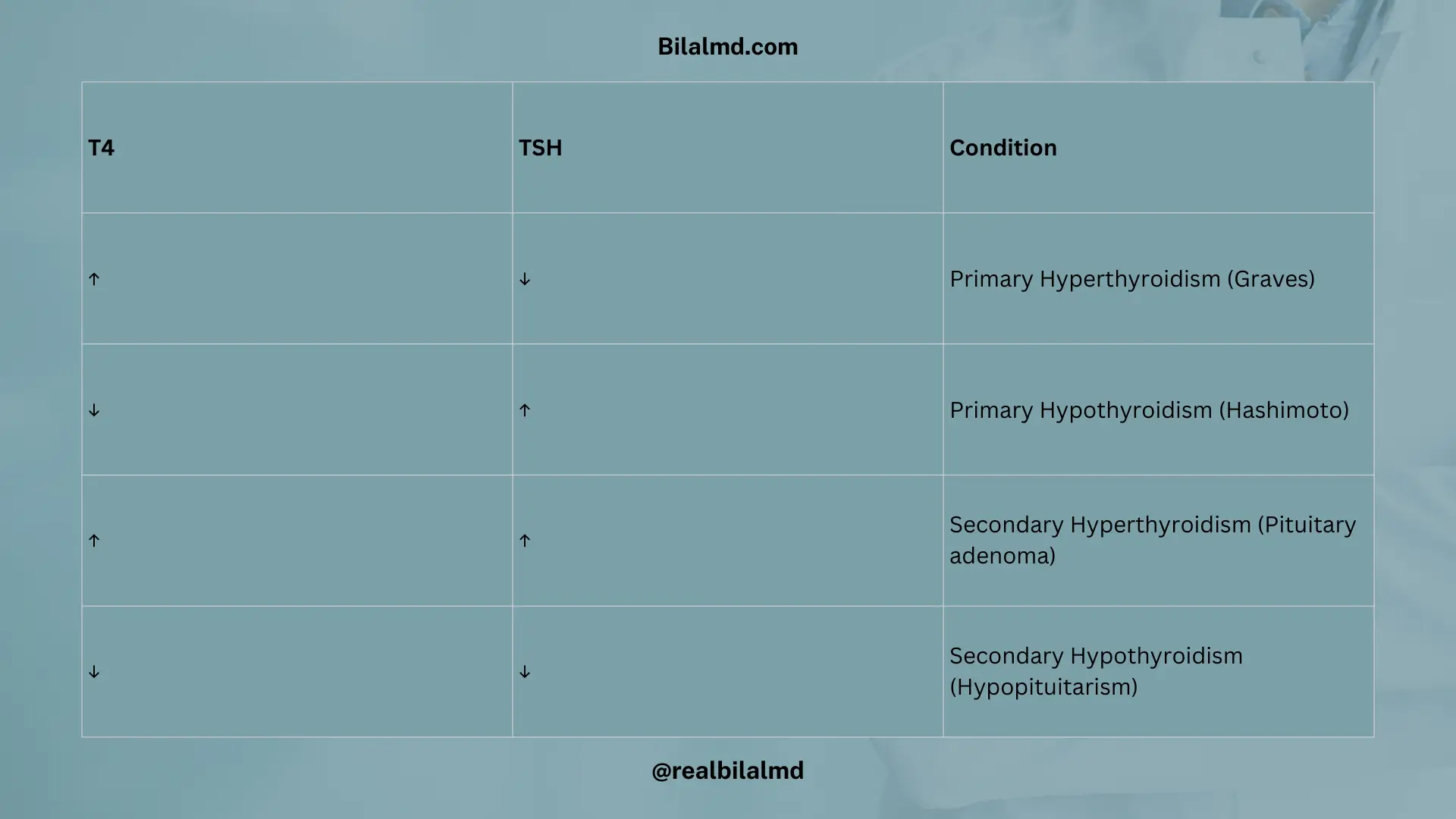
Task: Click the T4 down arrow in Hypopituitarism row
Action: pyautogui.click(x=94, y=672)
